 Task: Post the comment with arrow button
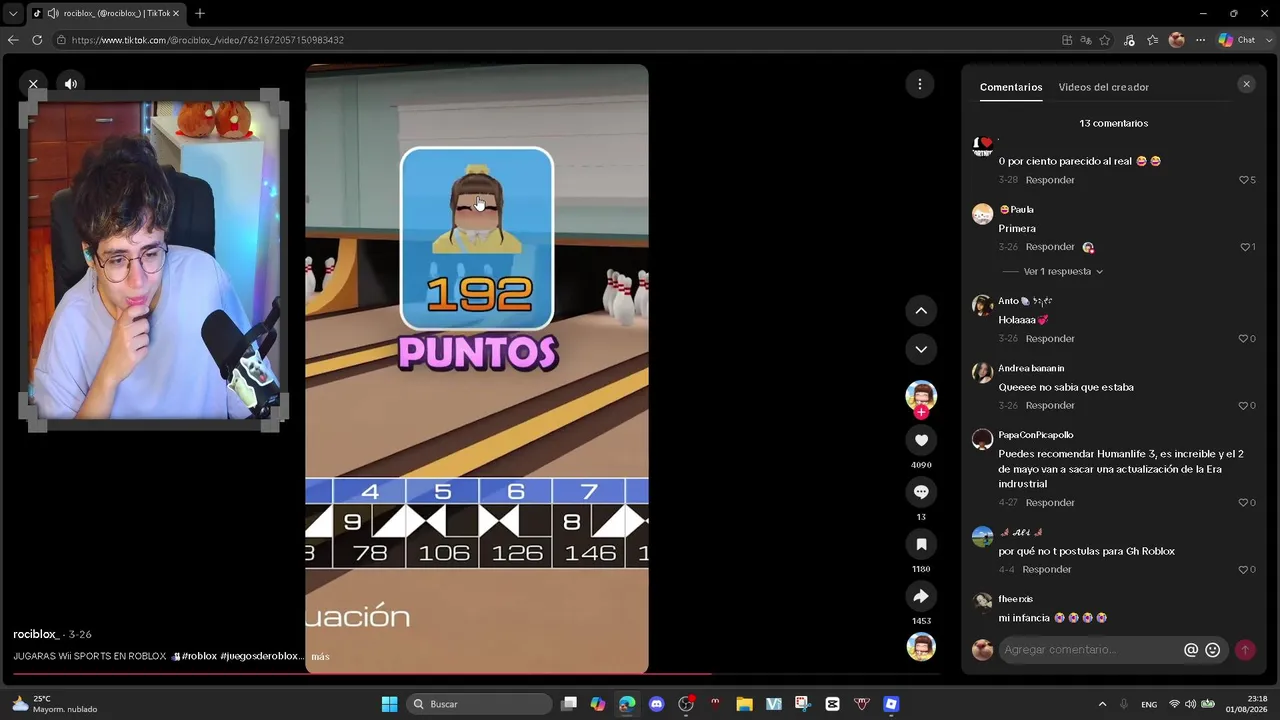(1245, 650)
